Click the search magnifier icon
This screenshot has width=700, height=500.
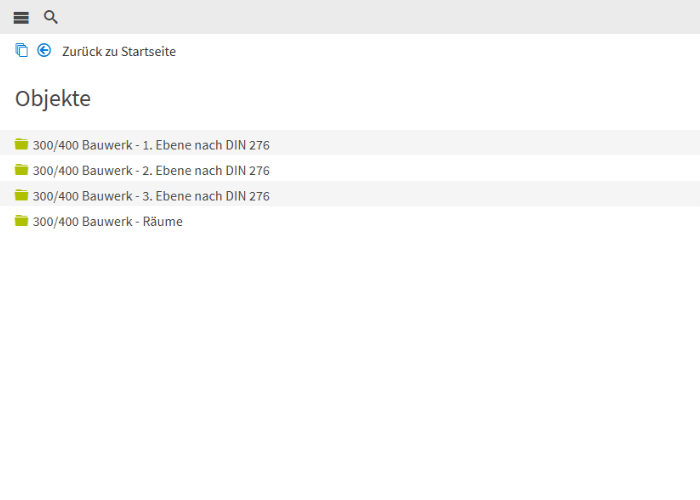(x=50, y=17)
